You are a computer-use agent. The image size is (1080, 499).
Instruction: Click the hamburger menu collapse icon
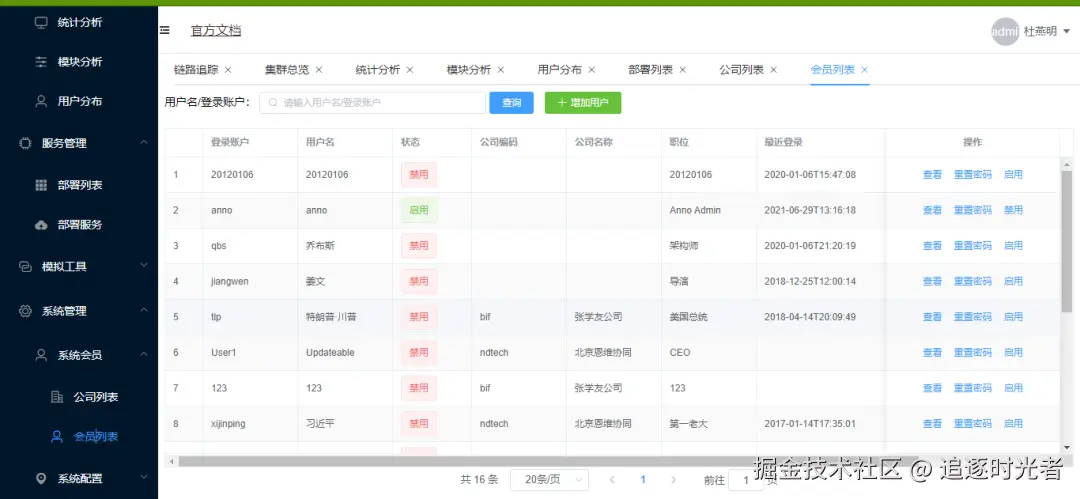pyautogui.click(x=165, y=30)
